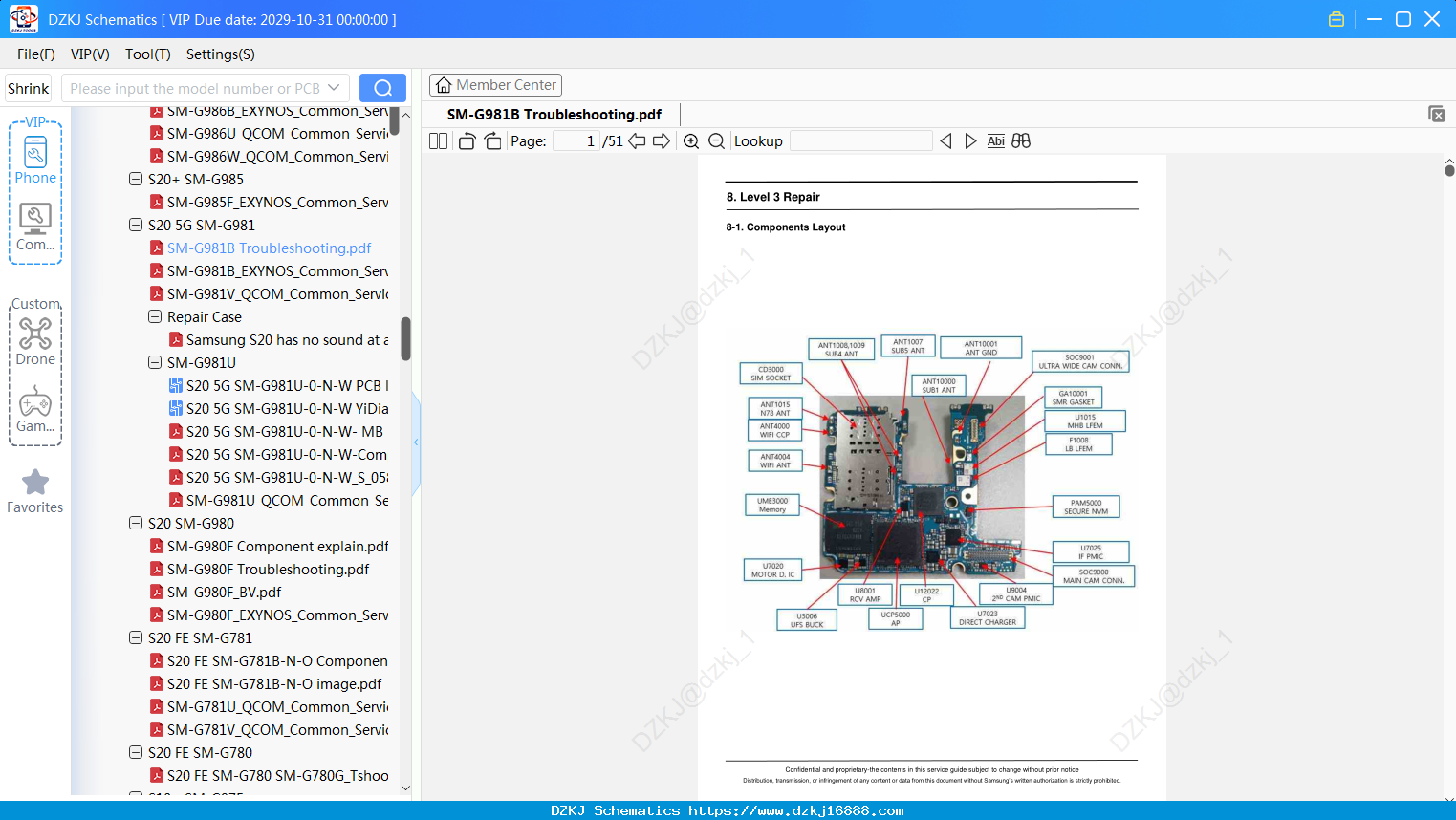The width and height of the screenshot is (1456, 820).
Task: Collapse the side panel handle
Action: pos(416,442)
